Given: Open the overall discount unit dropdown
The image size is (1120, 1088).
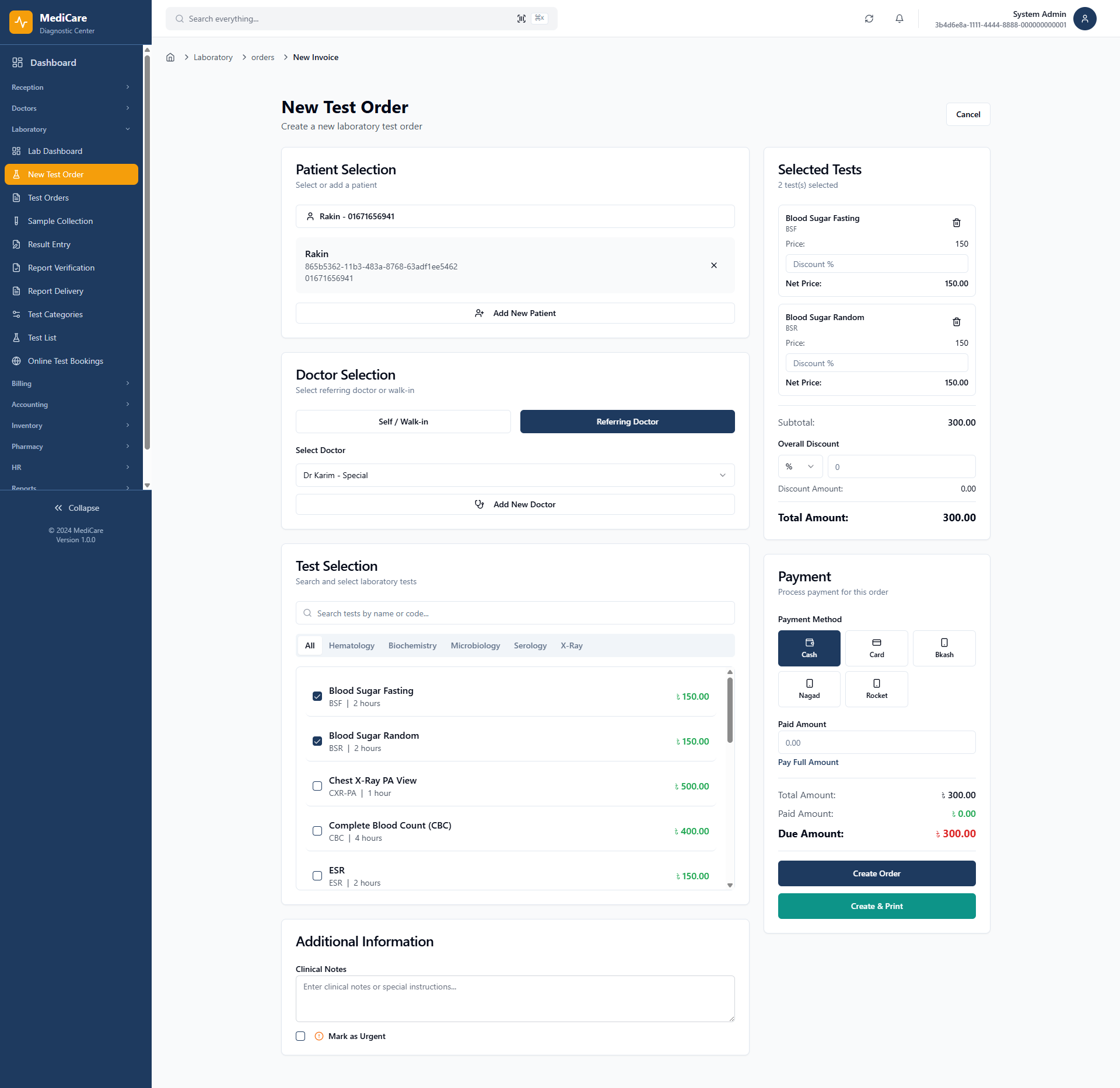Looking at the screenshot, I should point(800,466).
